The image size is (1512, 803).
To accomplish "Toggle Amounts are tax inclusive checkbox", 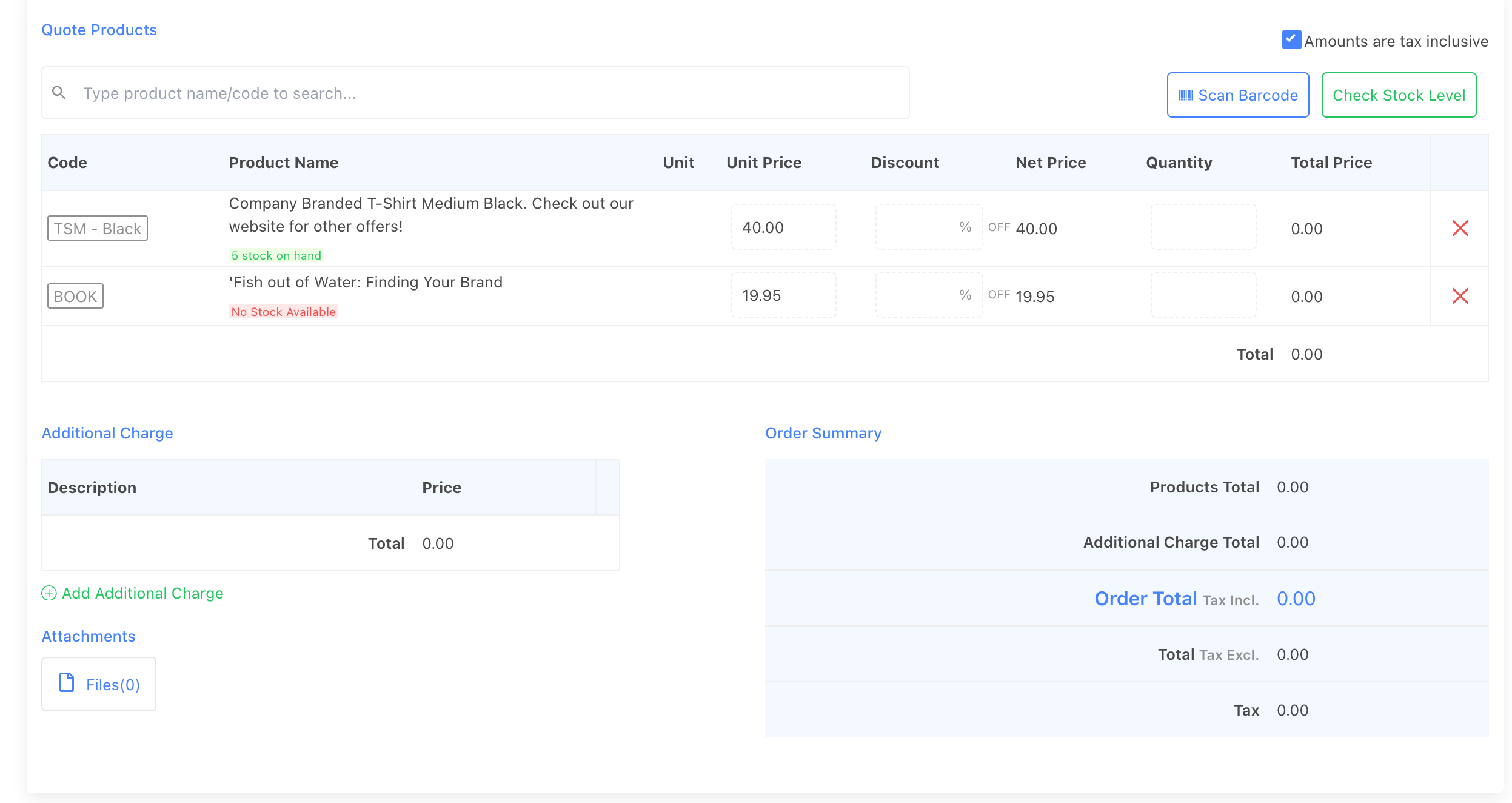I will pyautogui.click(x=1291, y=39).
